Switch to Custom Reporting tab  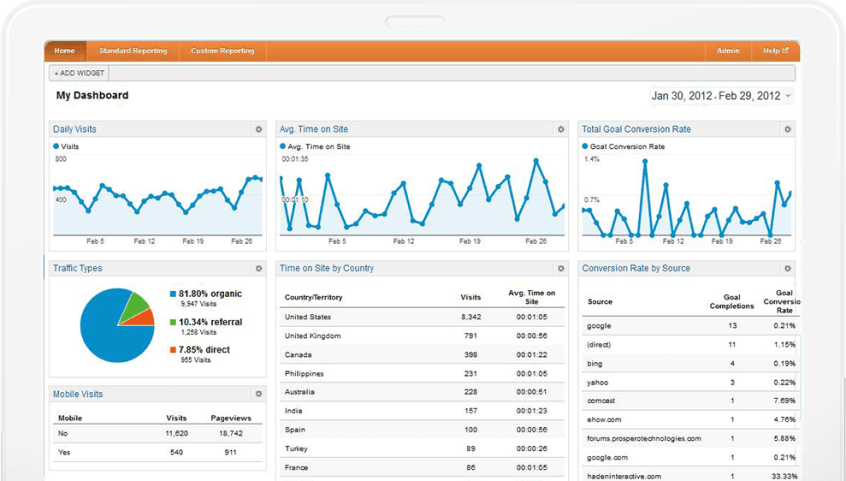tap(222, 51)
